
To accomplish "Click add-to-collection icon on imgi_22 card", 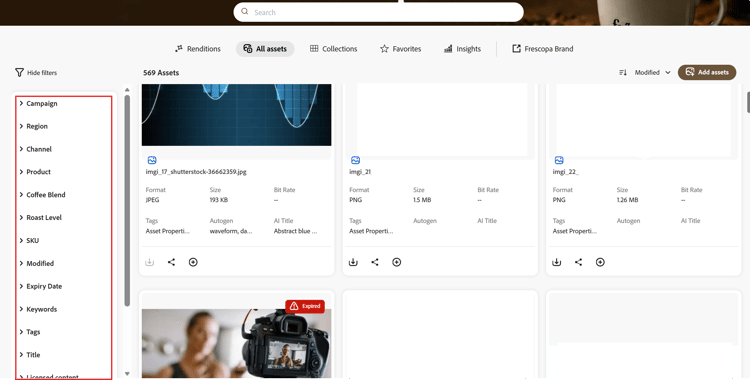I will (600, 262).
